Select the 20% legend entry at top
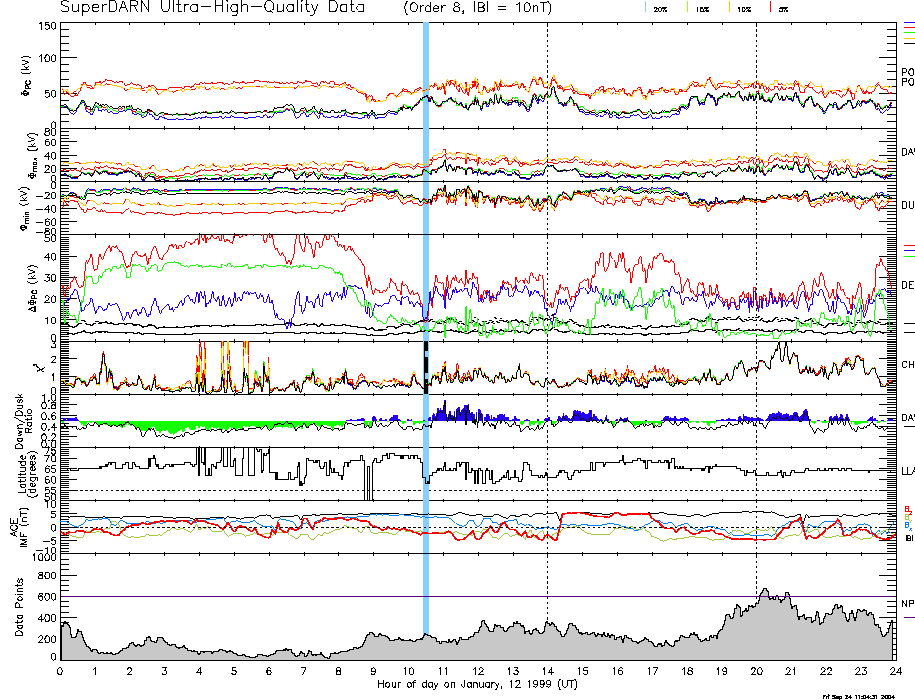 (x=660, y=8)
